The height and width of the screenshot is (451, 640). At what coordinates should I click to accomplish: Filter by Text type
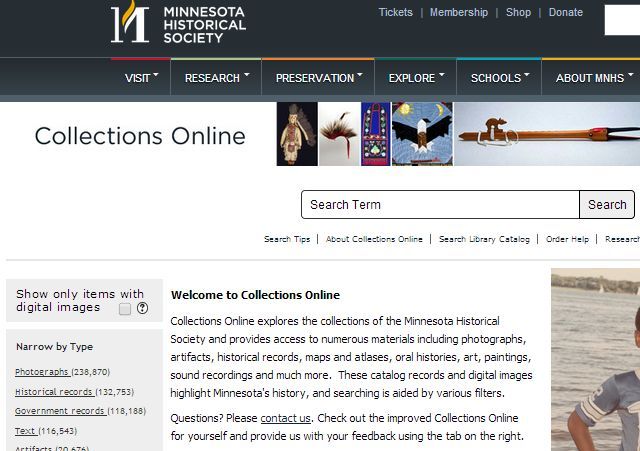click(25, 431)
